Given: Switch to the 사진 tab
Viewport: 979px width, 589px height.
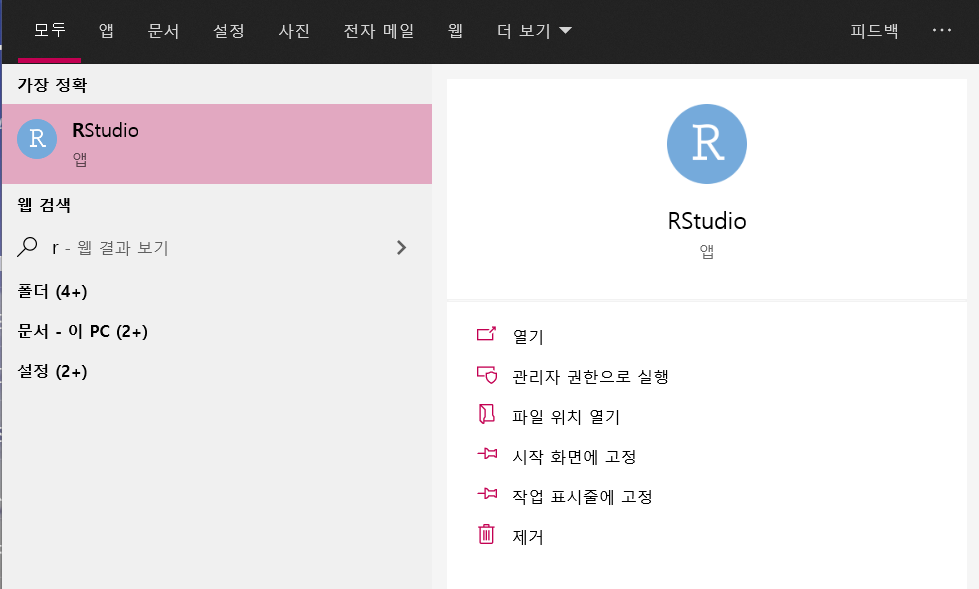Looking at the screenshot, I should 294,31.
